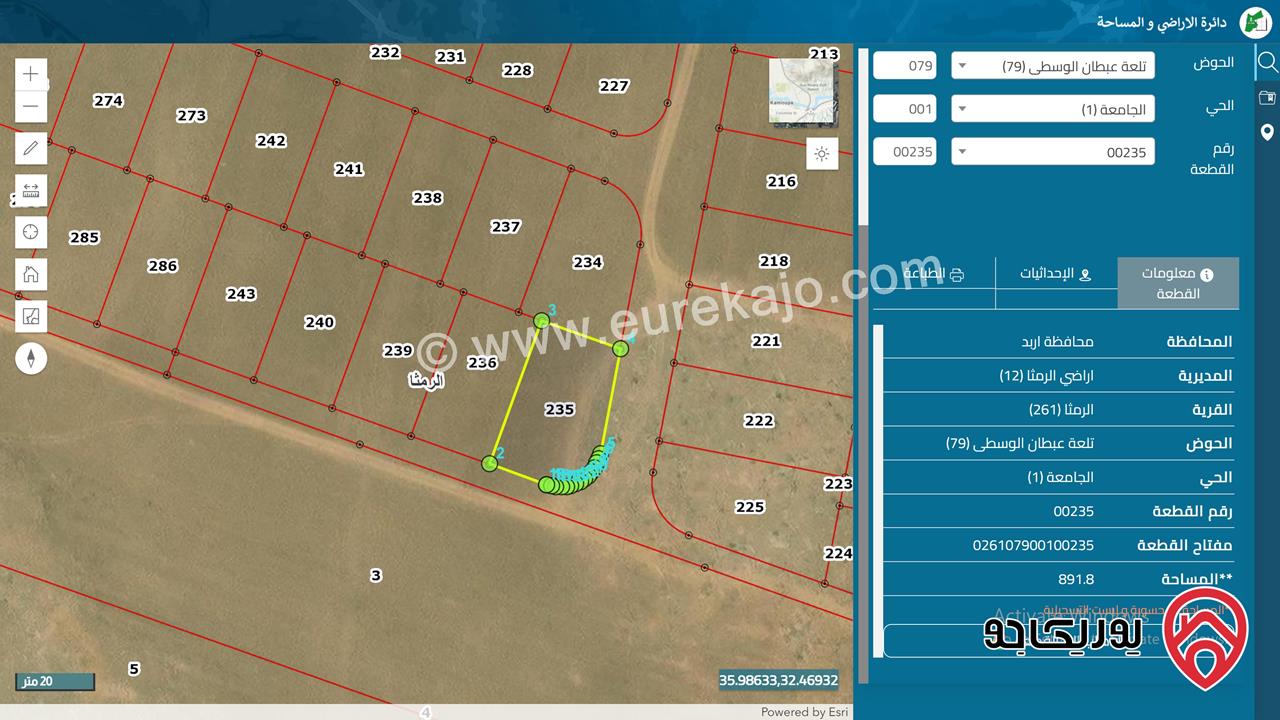This screenshot has height=720, width=1280.
Task: Click the parcel key 026107900100235
Action: 1033,545
